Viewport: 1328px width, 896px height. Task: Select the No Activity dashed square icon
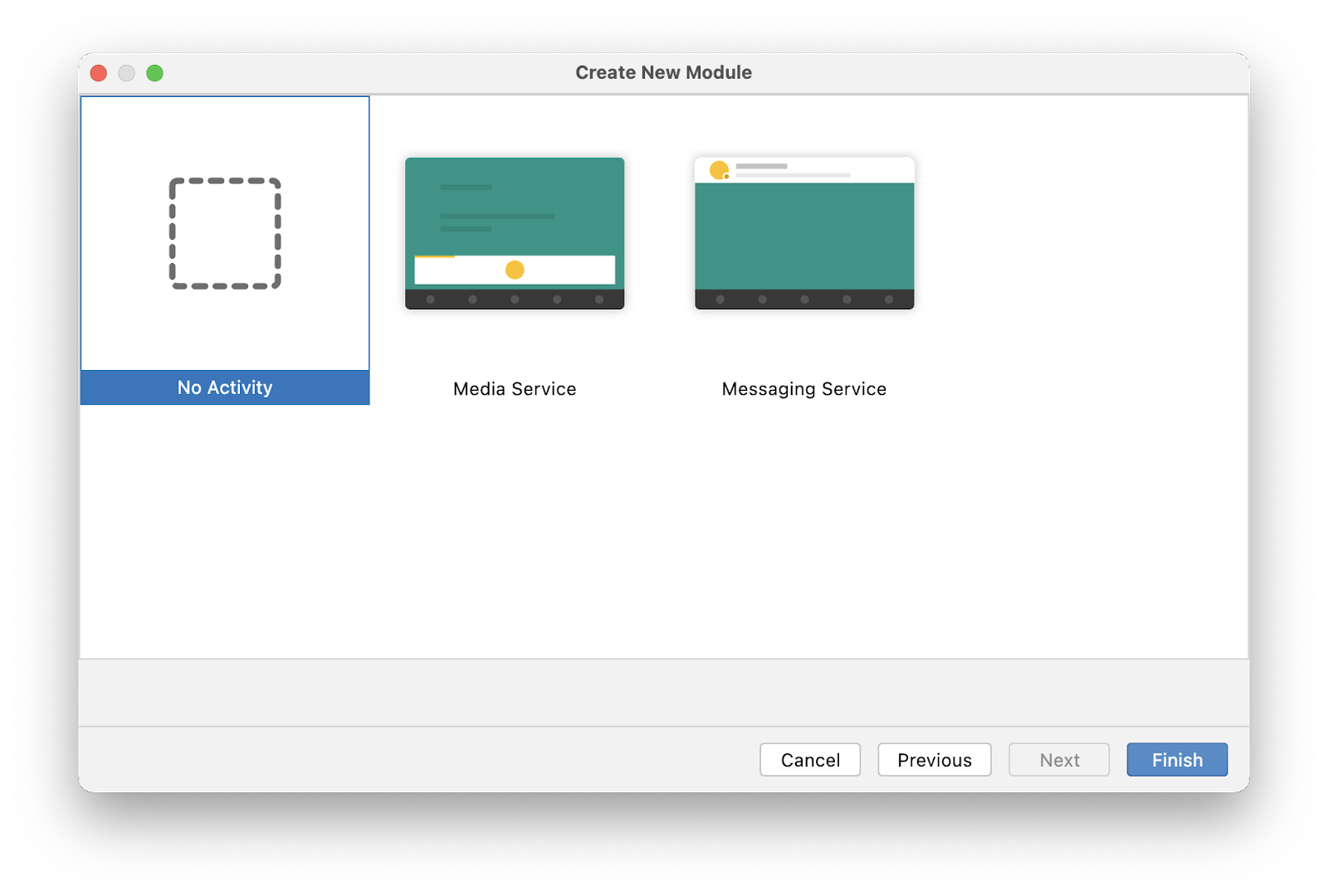pyautogui.click(x=225, y=233)
